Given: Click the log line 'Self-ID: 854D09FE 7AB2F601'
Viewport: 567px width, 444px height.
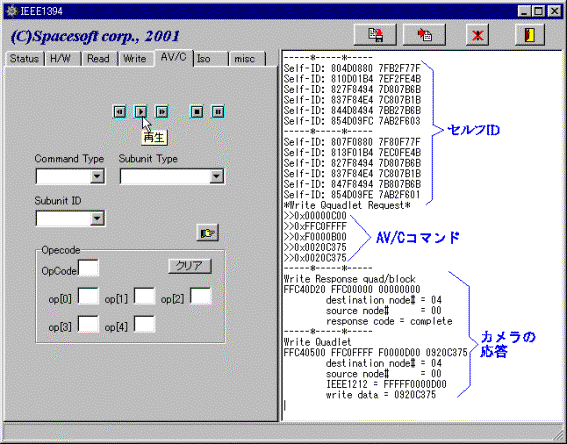Looking at the screenshot, I should pyautogui.click(x=352, y=195).
